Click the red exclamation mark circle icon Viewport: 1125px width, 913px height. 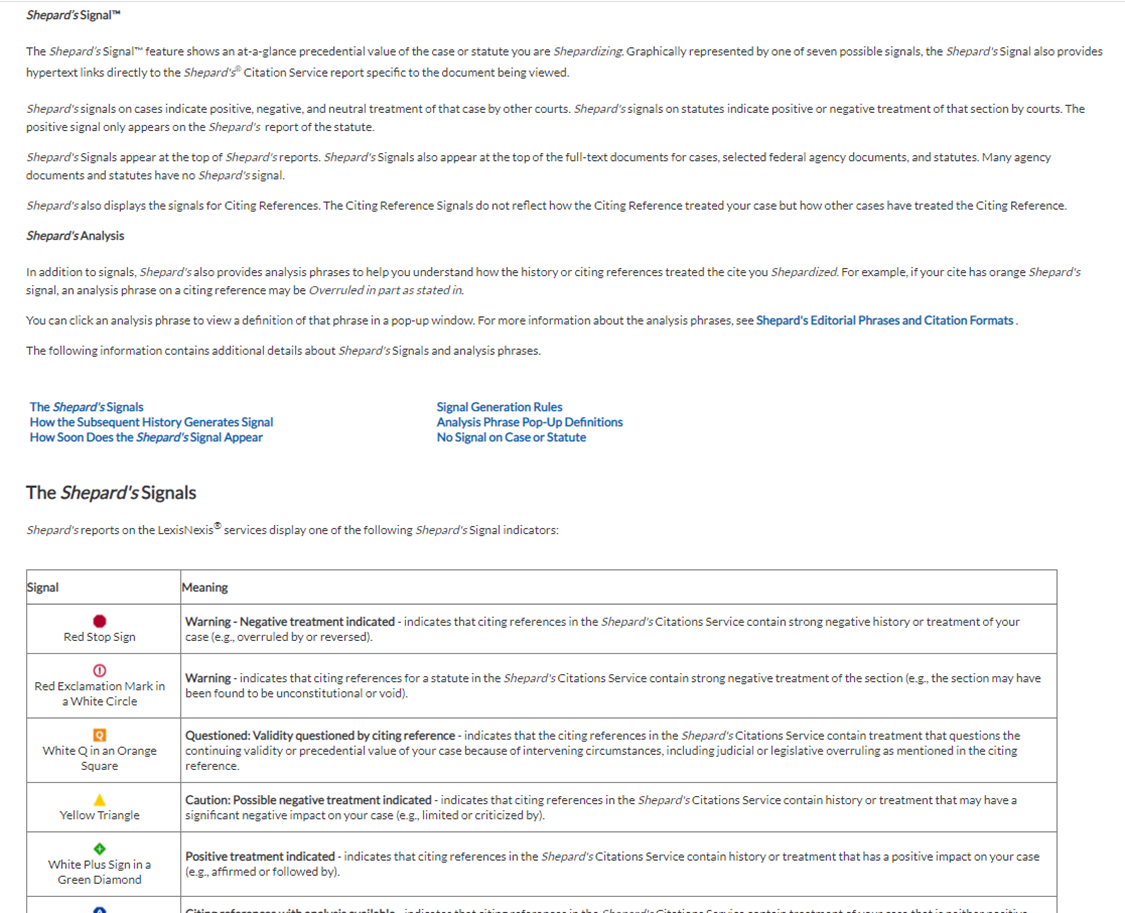click(x=100, y=671)
